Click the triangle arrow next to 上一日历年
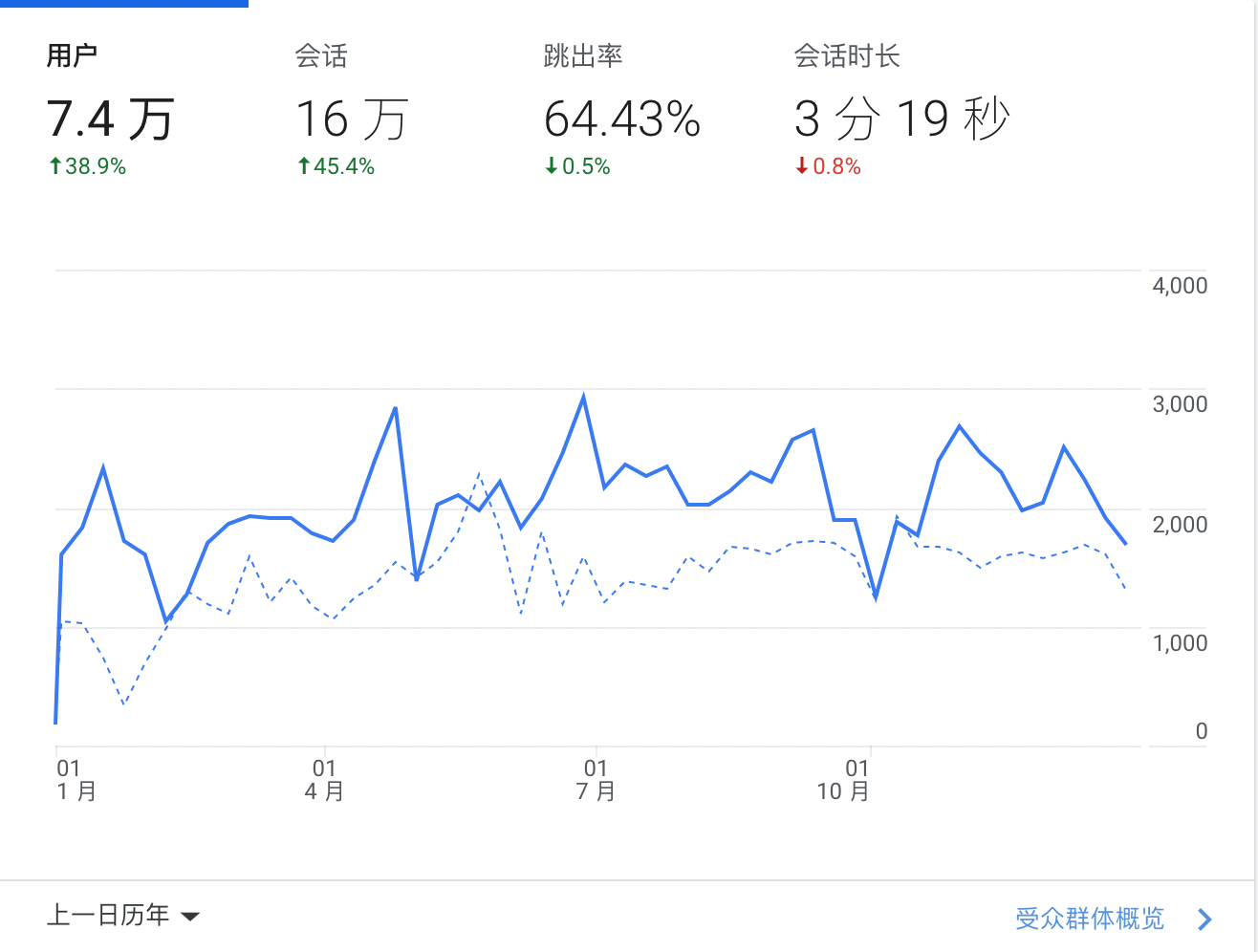Viewport: 1258px width, 952px height. coord(190,917)
